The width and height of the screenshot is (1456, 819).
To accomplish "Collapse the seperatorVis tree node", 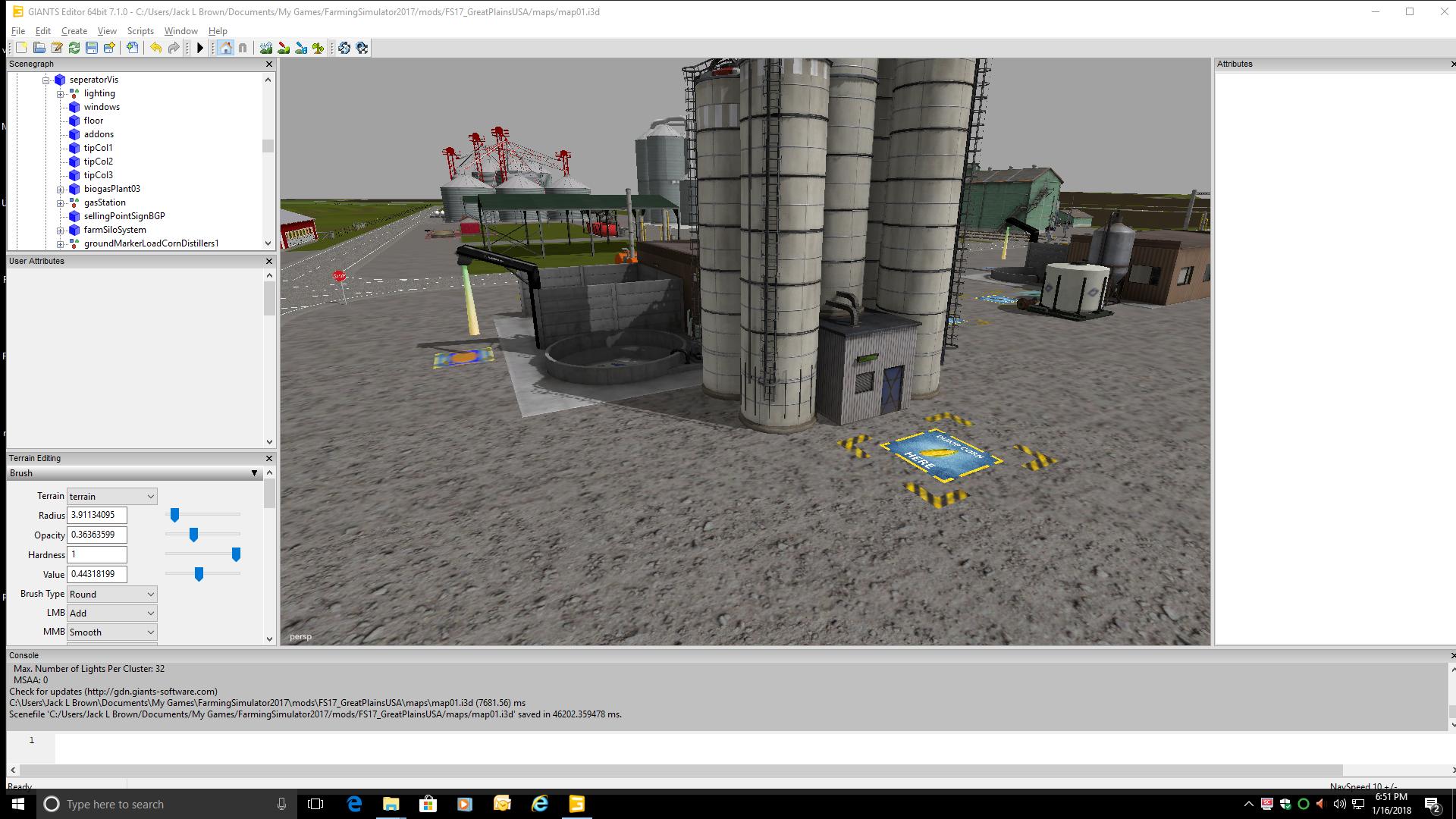I will (x=46, y=80).
